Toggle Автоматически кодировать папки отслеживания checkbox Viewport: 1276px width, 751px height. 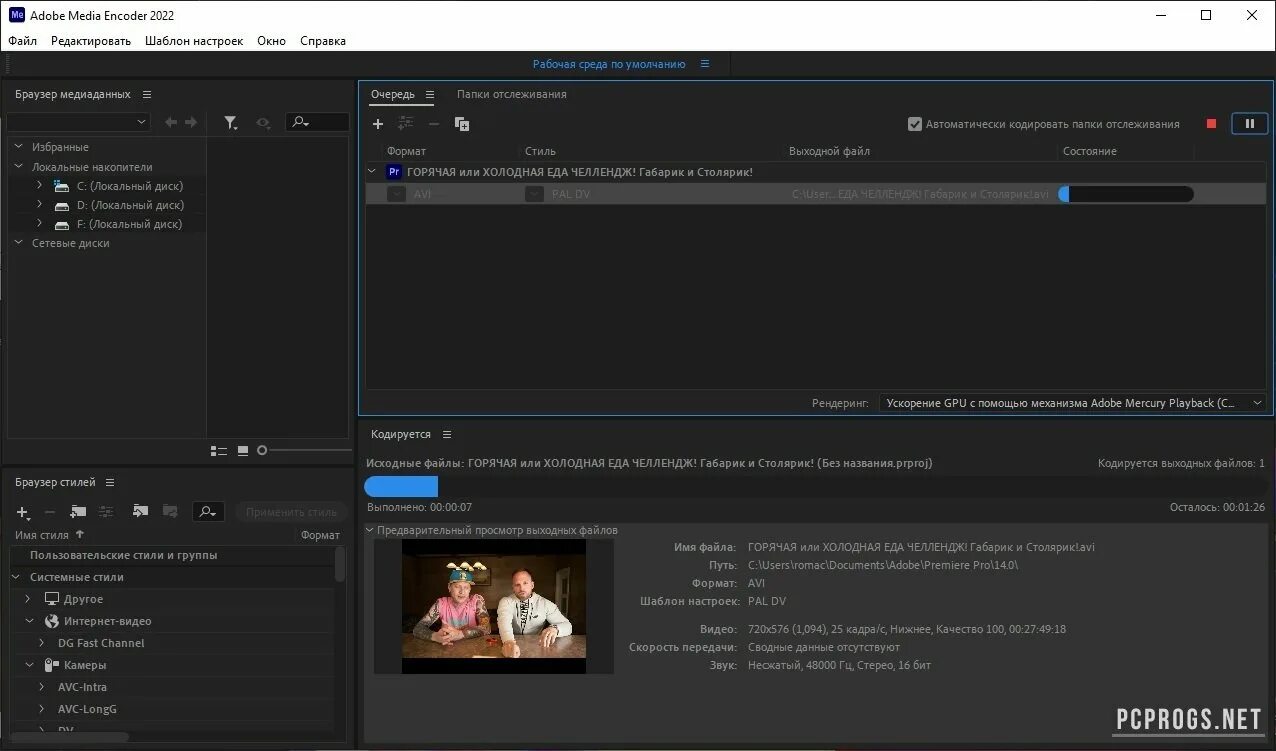tap(914, 124)
